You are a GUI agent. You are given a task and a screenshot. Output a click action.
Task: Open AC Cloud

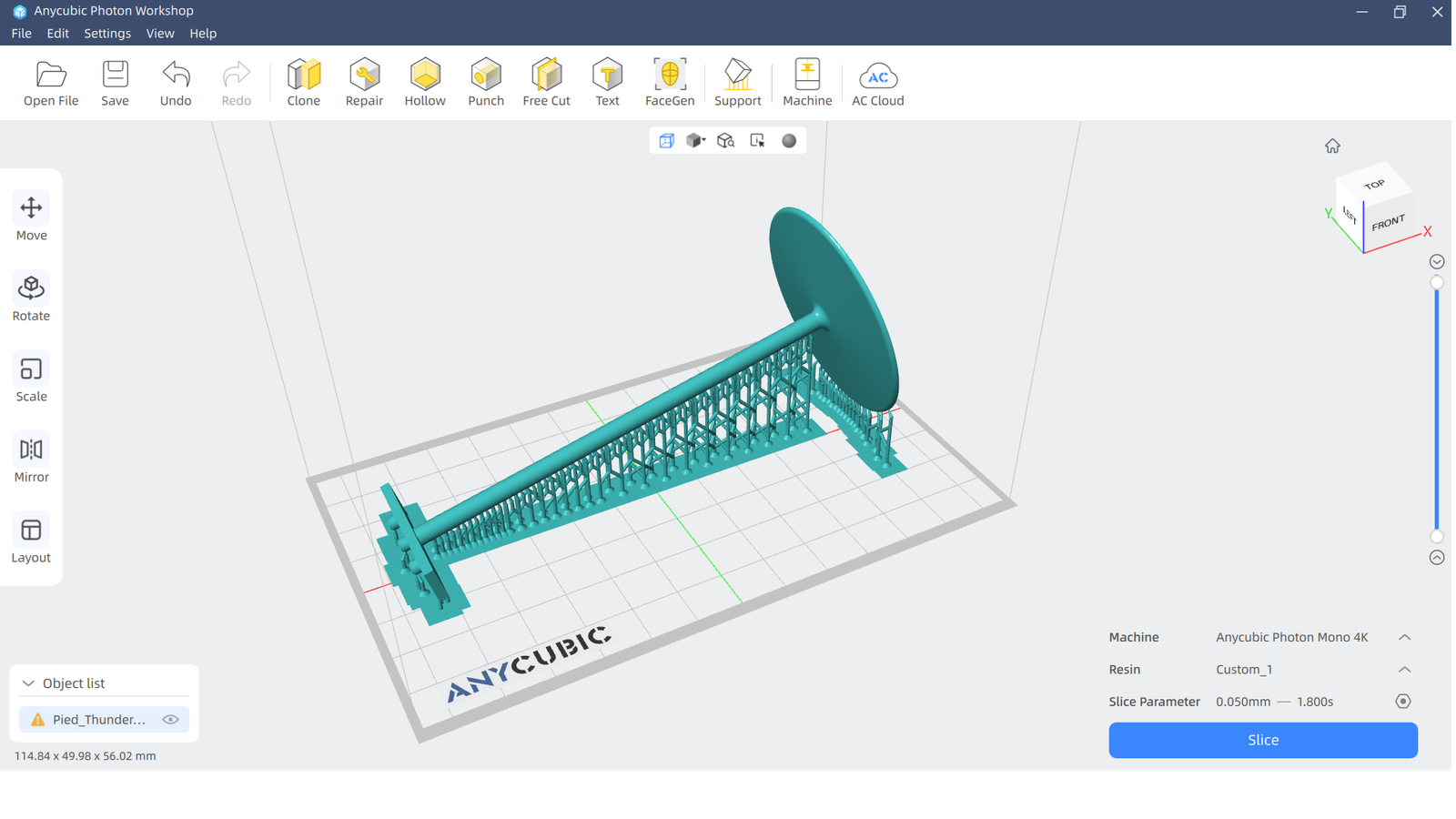878,83
